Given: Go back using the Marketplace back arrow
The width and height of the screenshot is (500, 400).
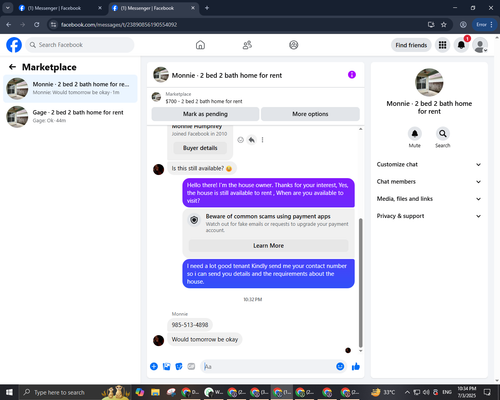Looking at the screenshot, I should (x=12, y=67).
